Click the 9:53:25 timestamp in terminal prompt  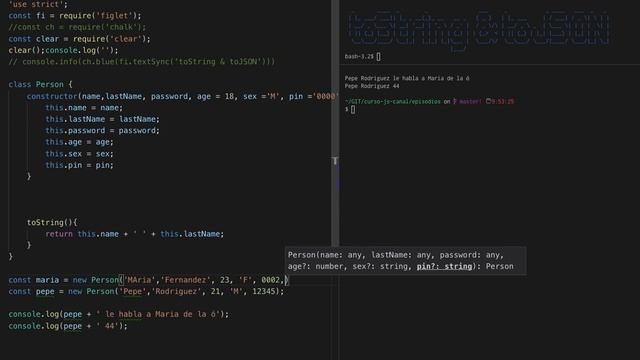pyautogui.click(x=502, y=101)
